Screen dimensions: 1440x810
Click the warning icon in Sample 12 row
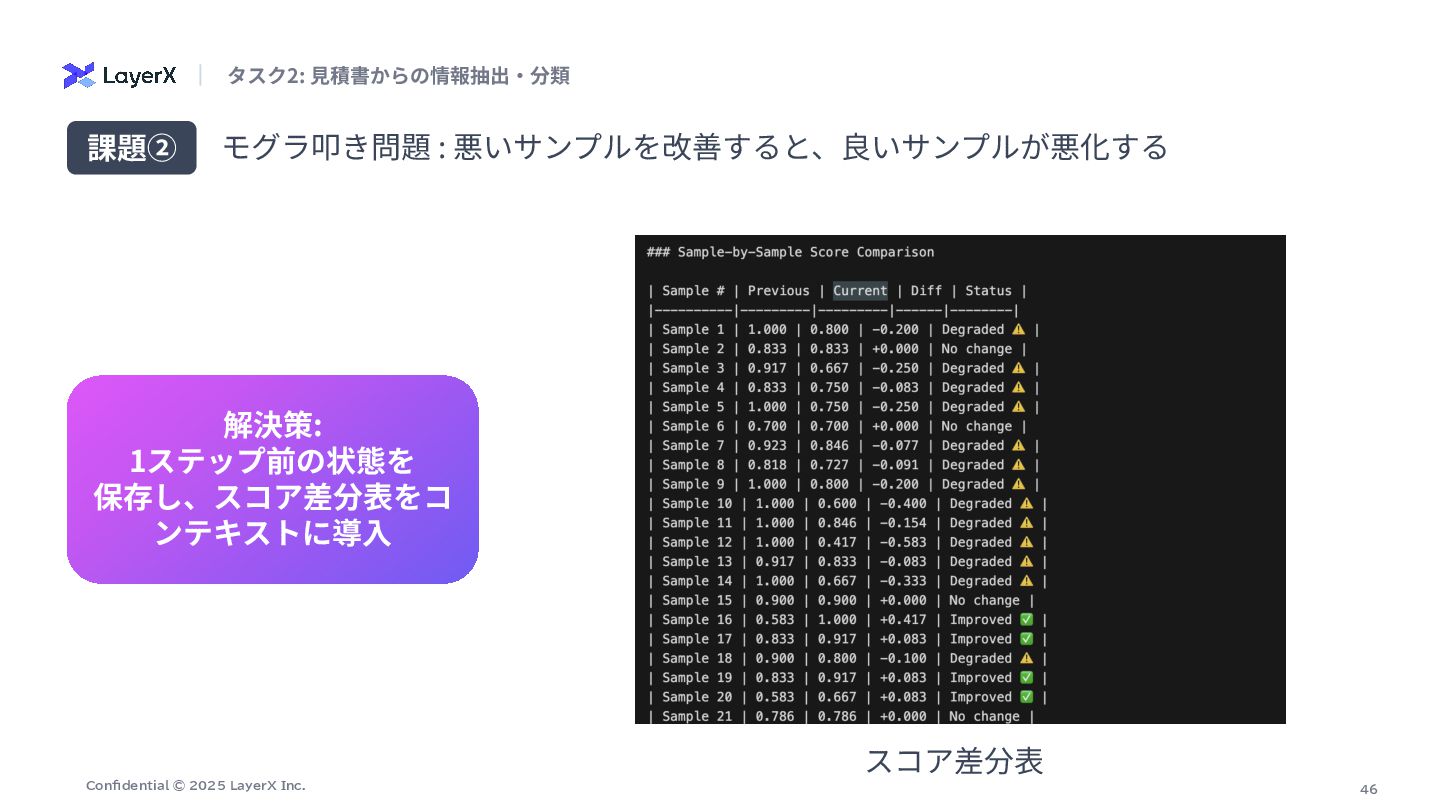[1026, 542]
